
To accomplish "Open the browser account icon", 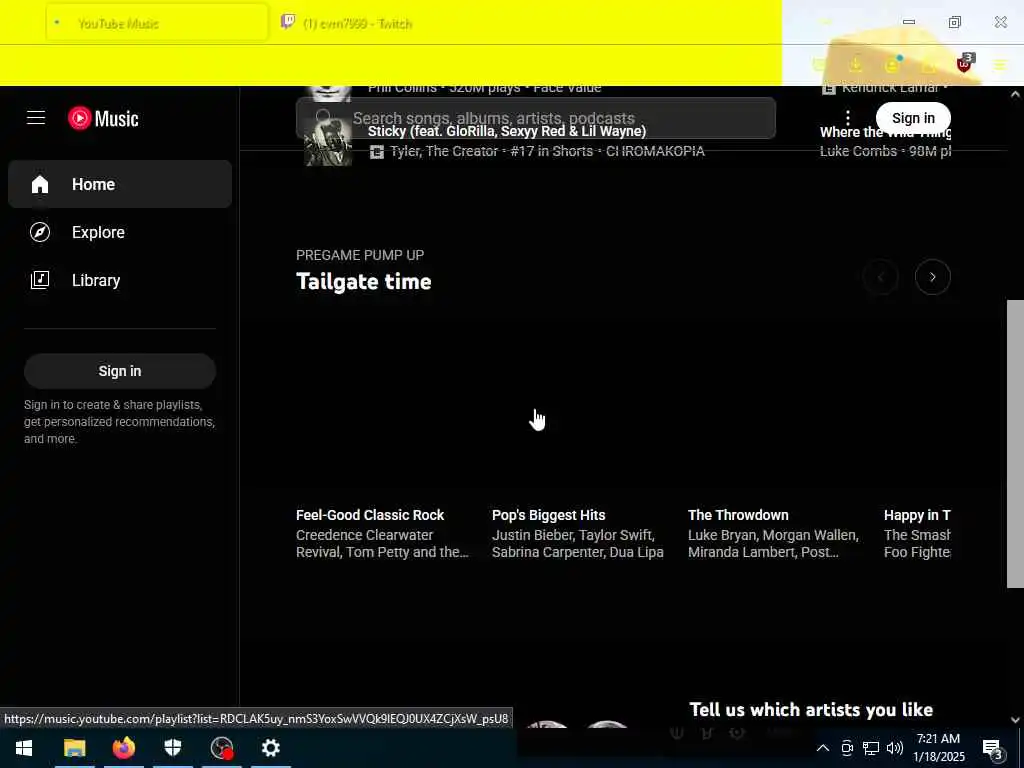I will tap(892, 65).
